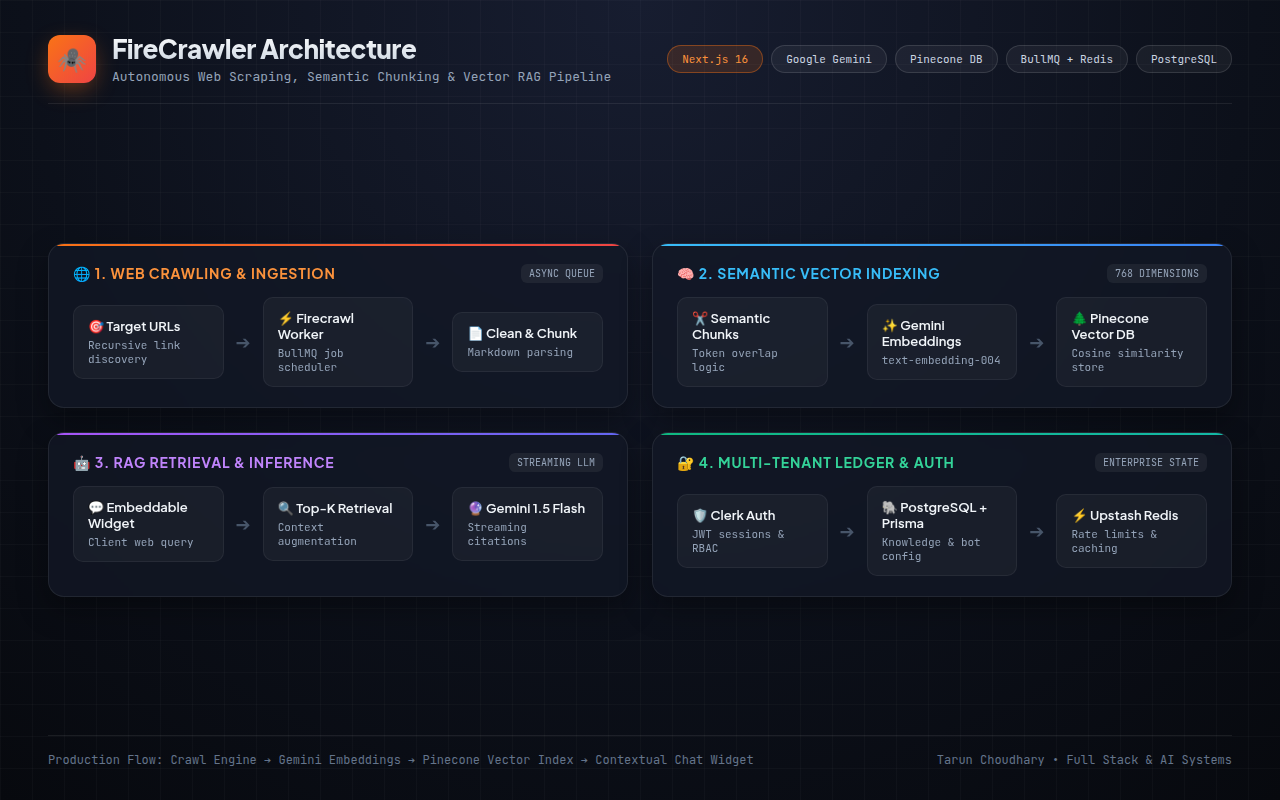This screenshot has width=1280, height=800.
Task: Select the Google Gemini tech pill
Action: [829, 59]
